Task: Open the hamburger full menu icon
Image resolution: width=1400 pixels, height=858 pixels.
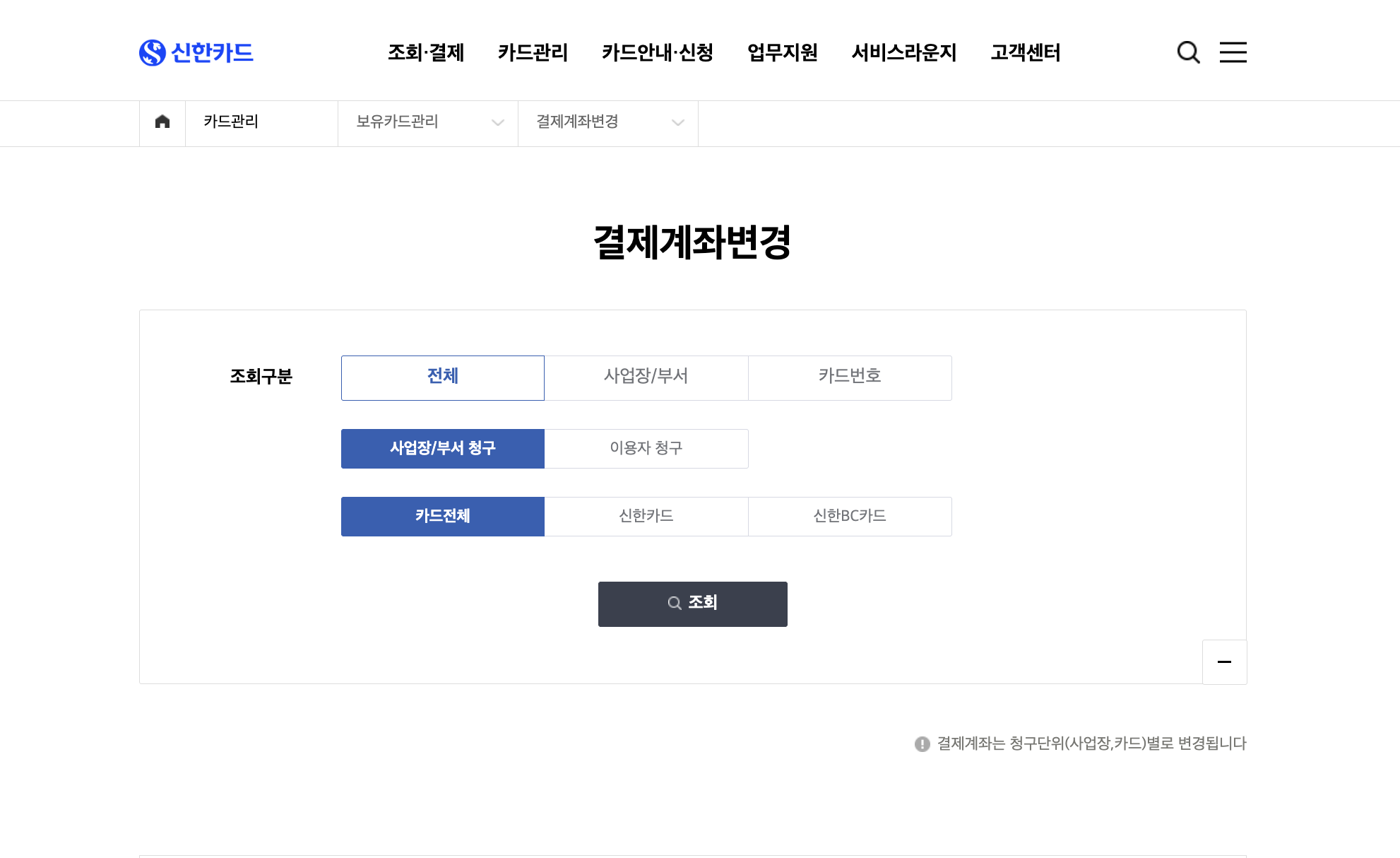Action: coord(1233,52)
